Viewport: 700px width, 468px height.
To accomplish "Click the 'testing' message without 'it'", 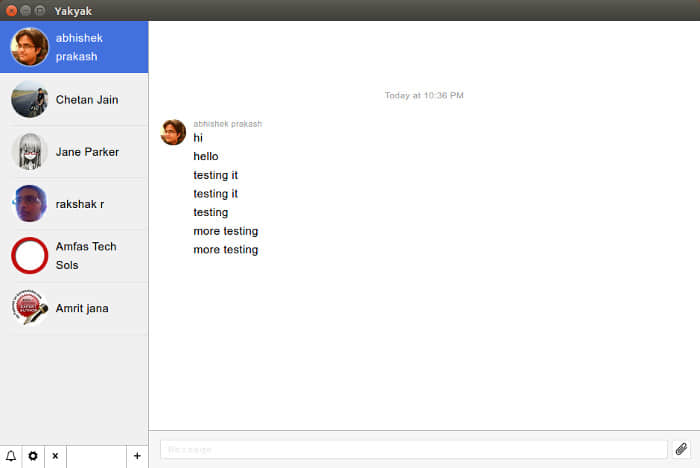I will [211, 213].
